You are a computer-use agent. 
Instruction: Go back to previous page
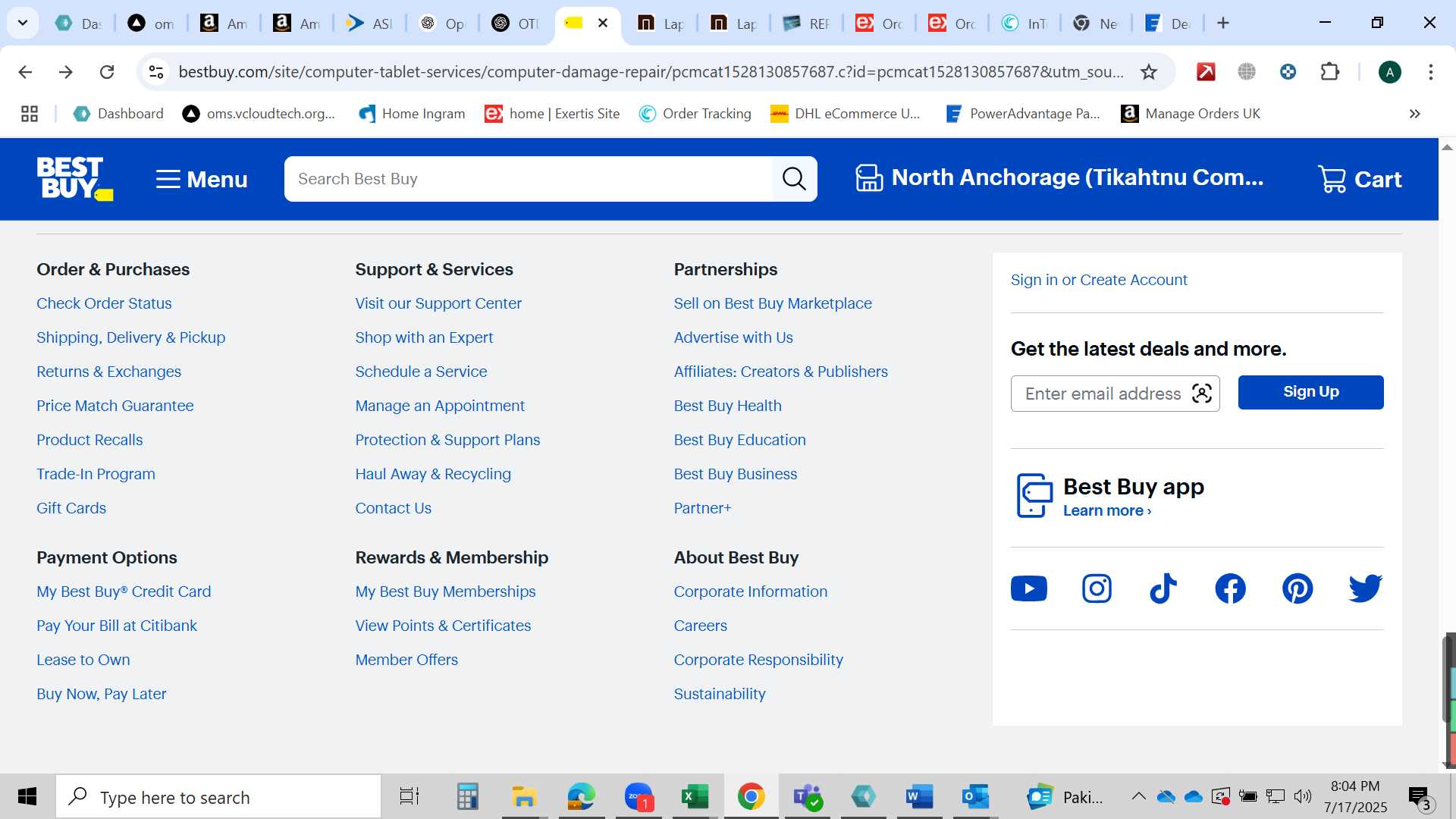pos(25,72)
